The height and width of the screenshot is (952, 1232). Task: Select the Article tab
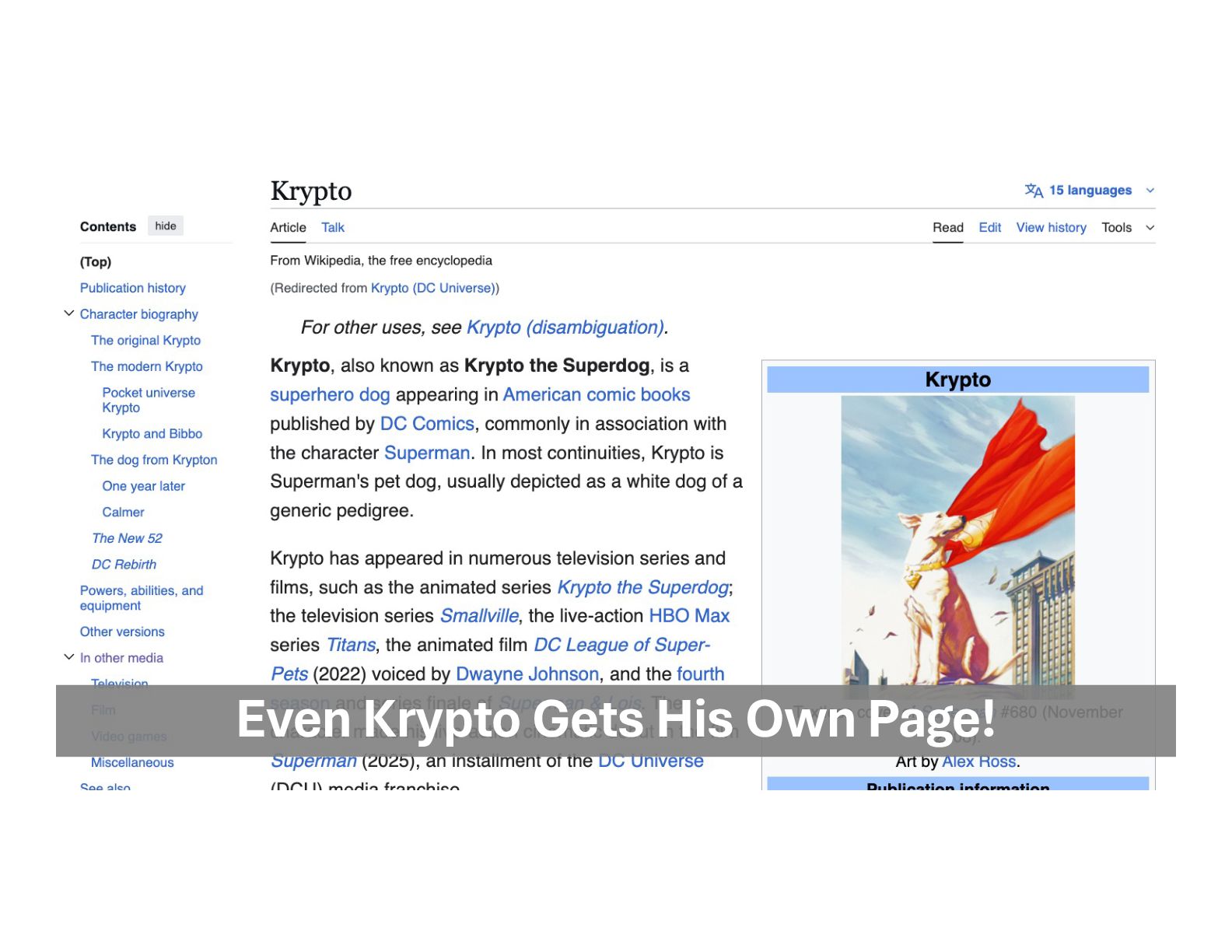click(288, 228)
